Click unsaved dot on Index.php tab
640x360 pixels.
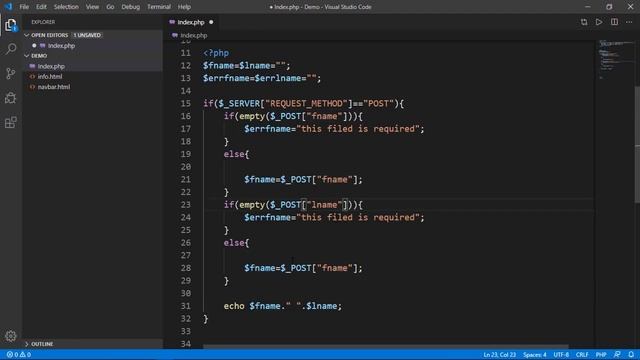click(211, 22)
